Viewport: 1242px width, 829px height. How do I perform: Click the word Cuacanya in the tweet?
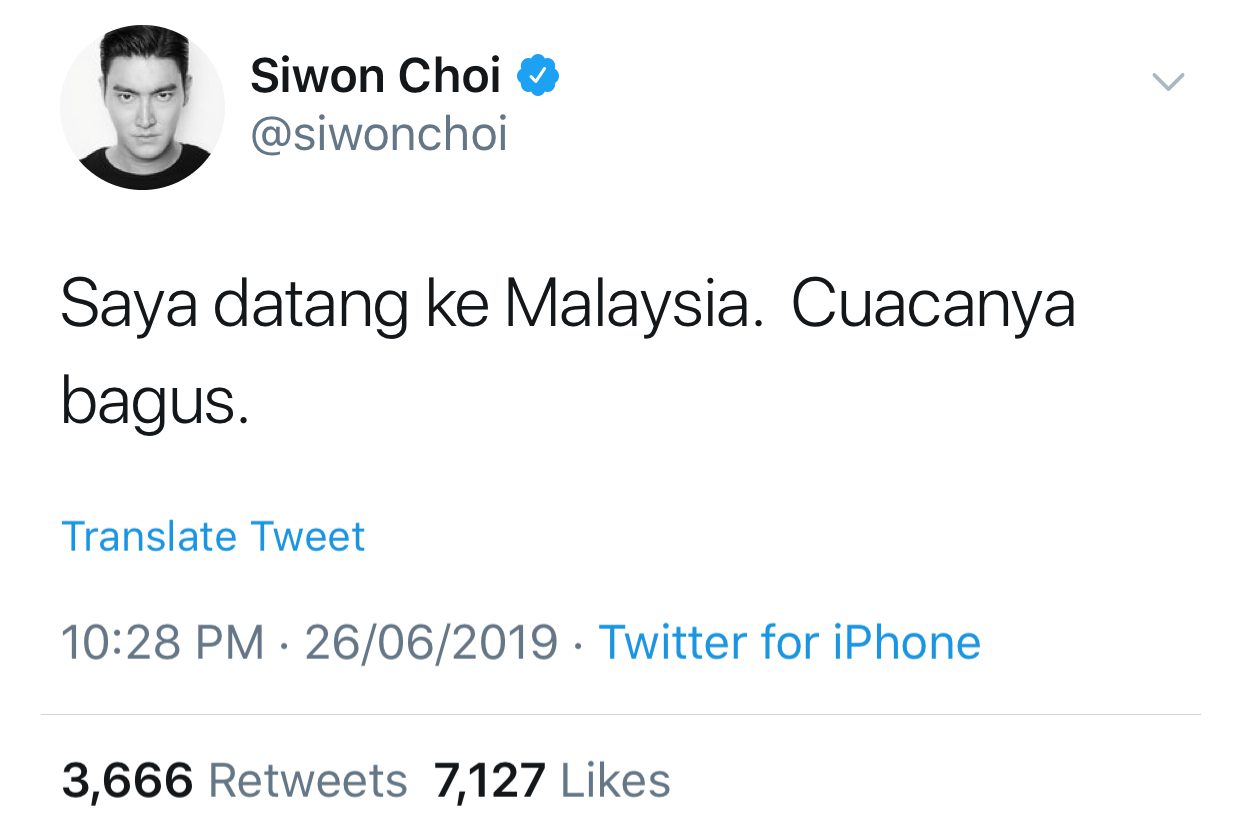(933, 307)
